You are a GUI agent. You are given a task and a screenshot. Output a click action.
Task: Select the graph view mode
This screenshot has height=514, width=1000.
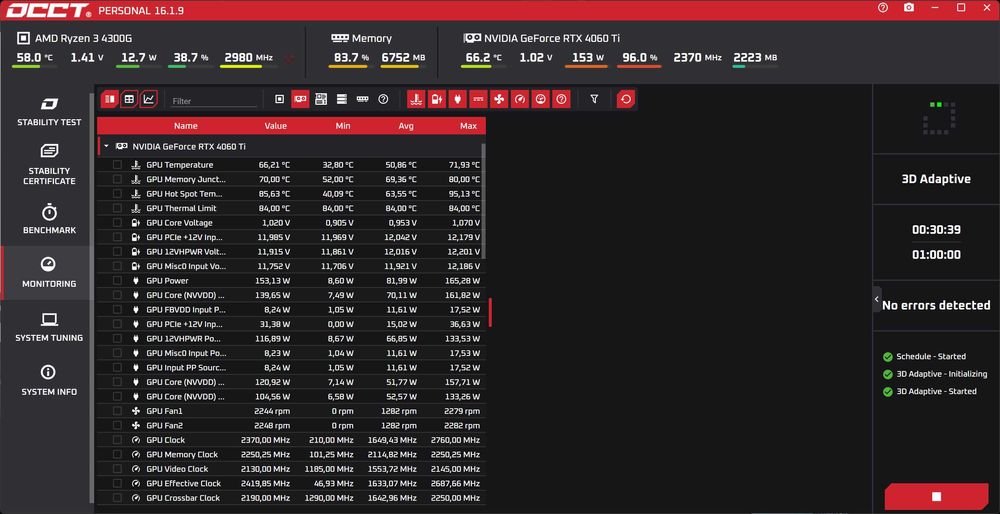(x=149, y=99)
